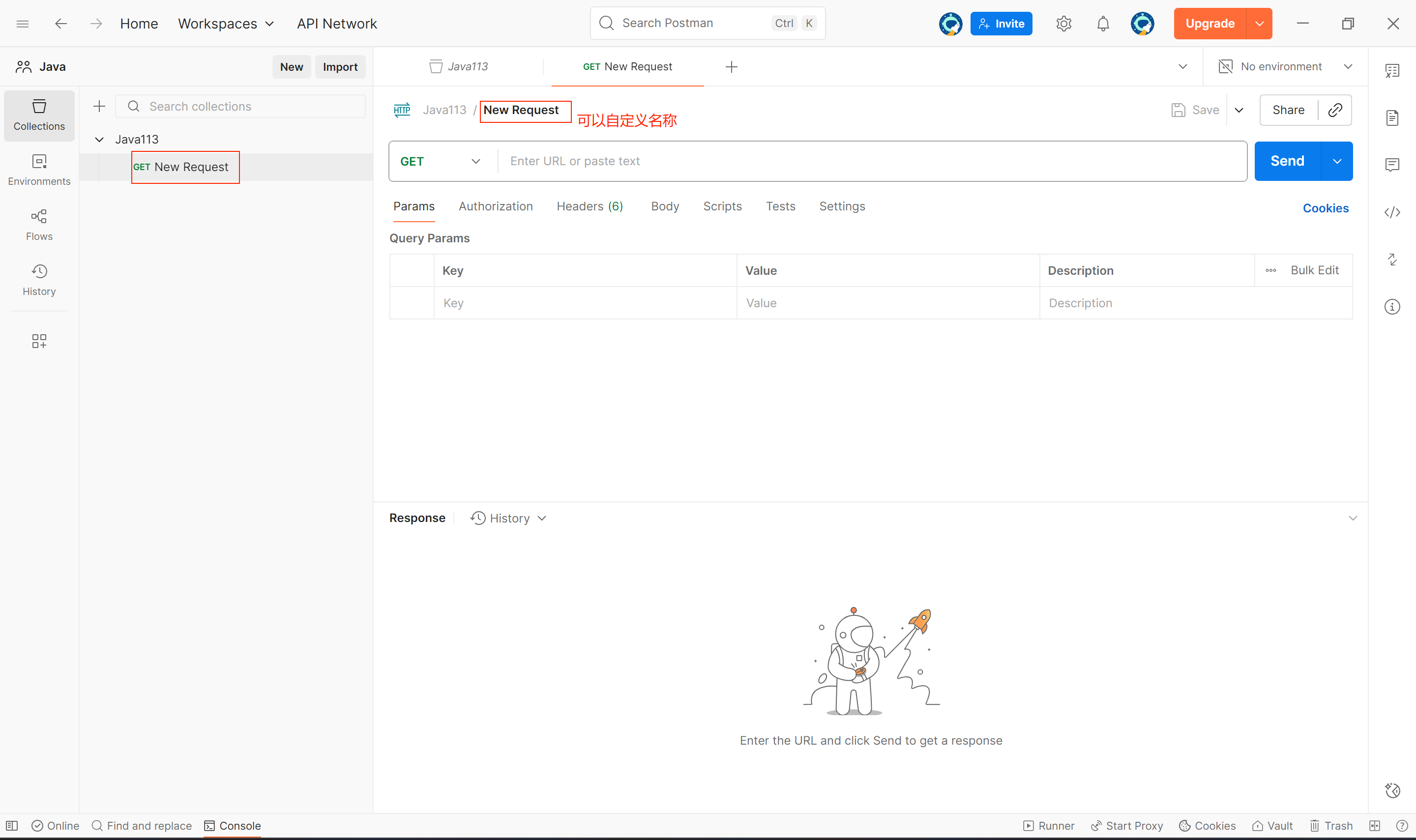Click the settings gear icon in header
1416x840 pixels.
point(1063,24)
